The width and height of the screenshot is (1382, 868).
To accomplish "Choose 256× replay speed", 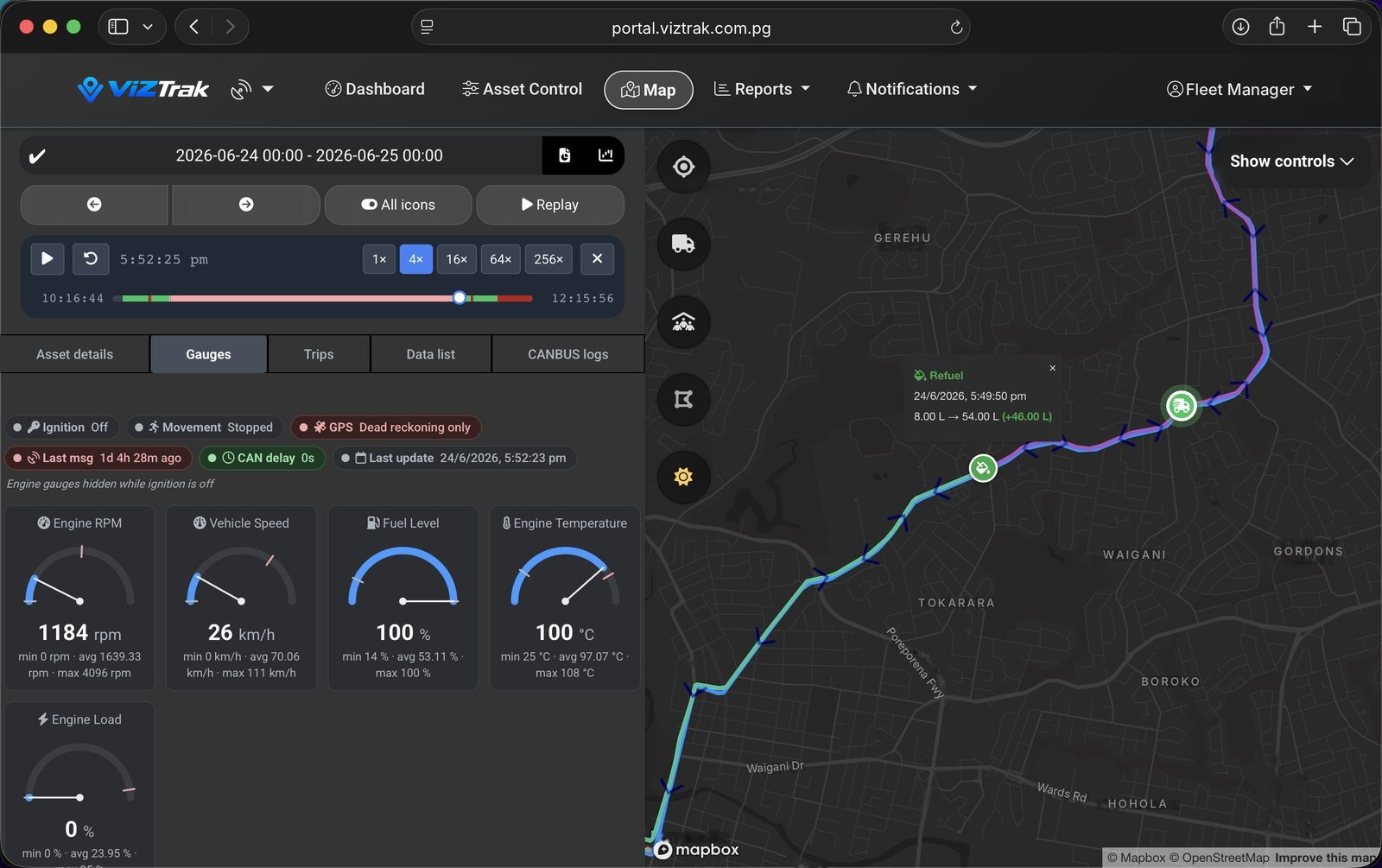I will [548, 259].
